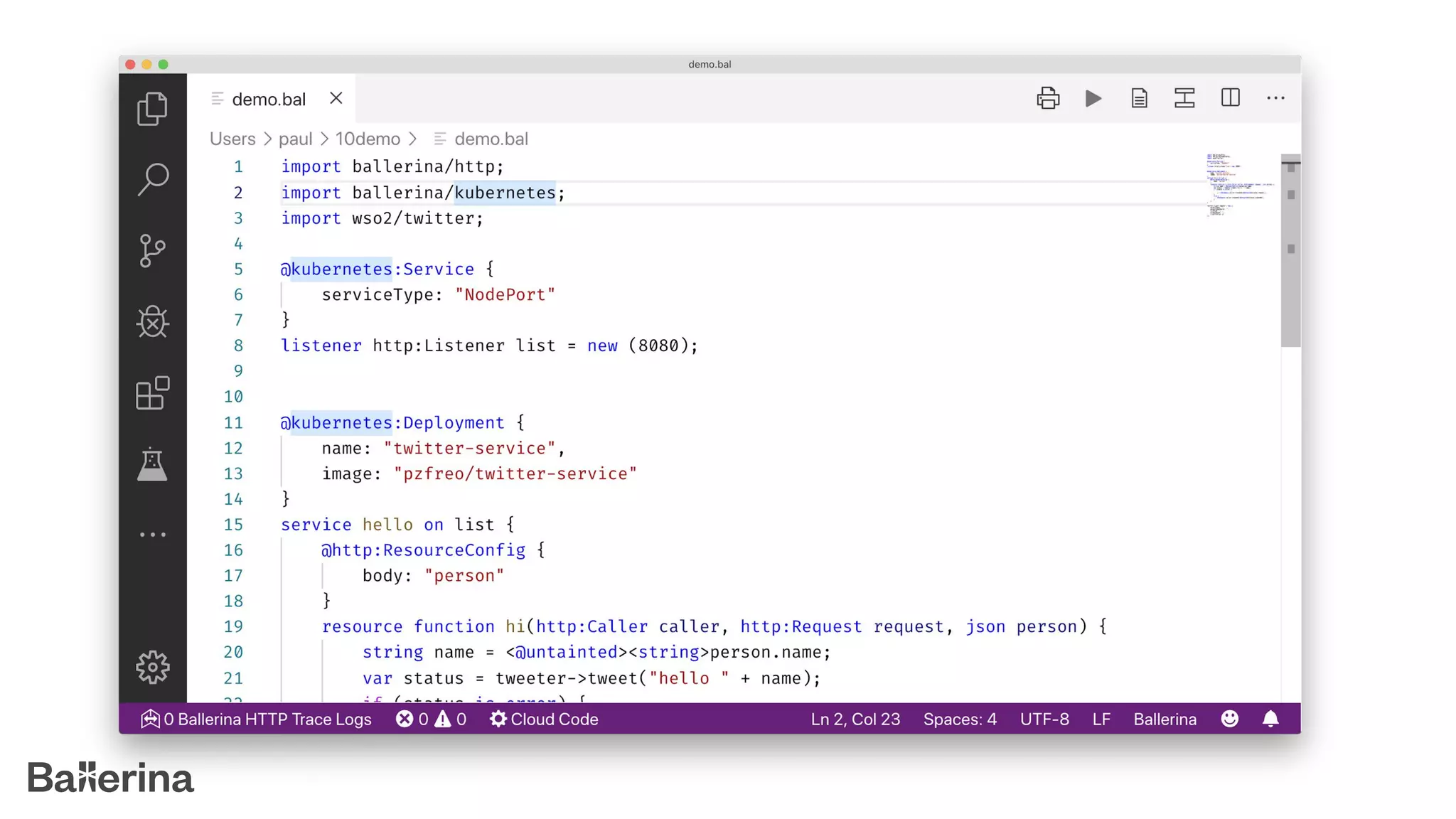Viewport: 1456px width, 819px height.
Task: Expand additional activity bar views ellipsis
Action: tap(152, 535)
